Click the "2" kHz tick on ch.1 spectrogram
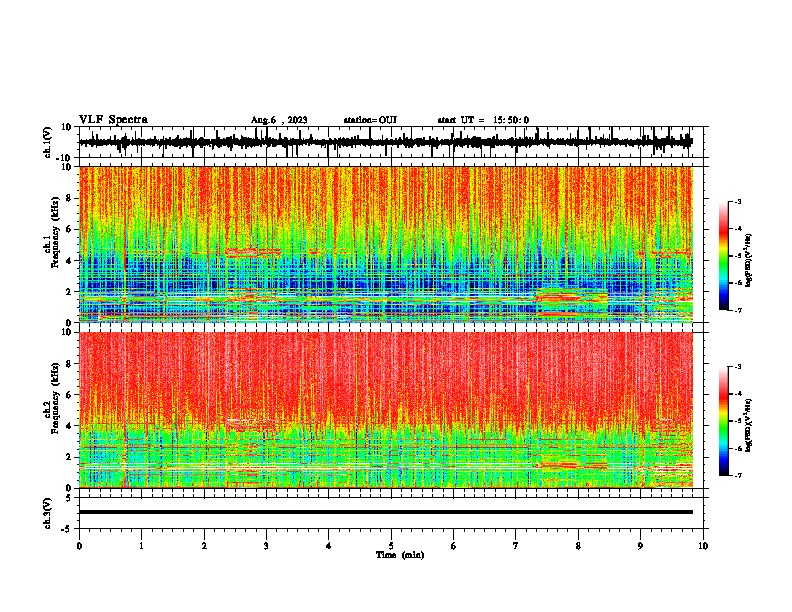The width and height of the screenshot is (792, 612). (x=69, y=291)
